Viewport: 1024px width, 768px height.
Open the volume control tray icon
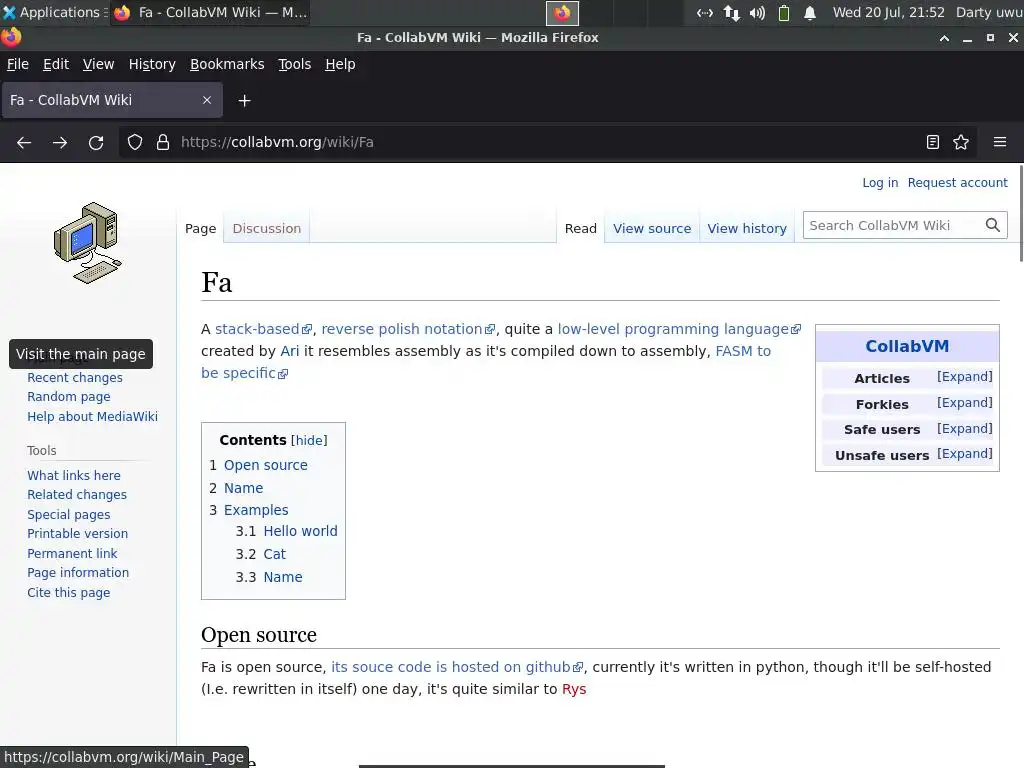click(x=757, y=12)
